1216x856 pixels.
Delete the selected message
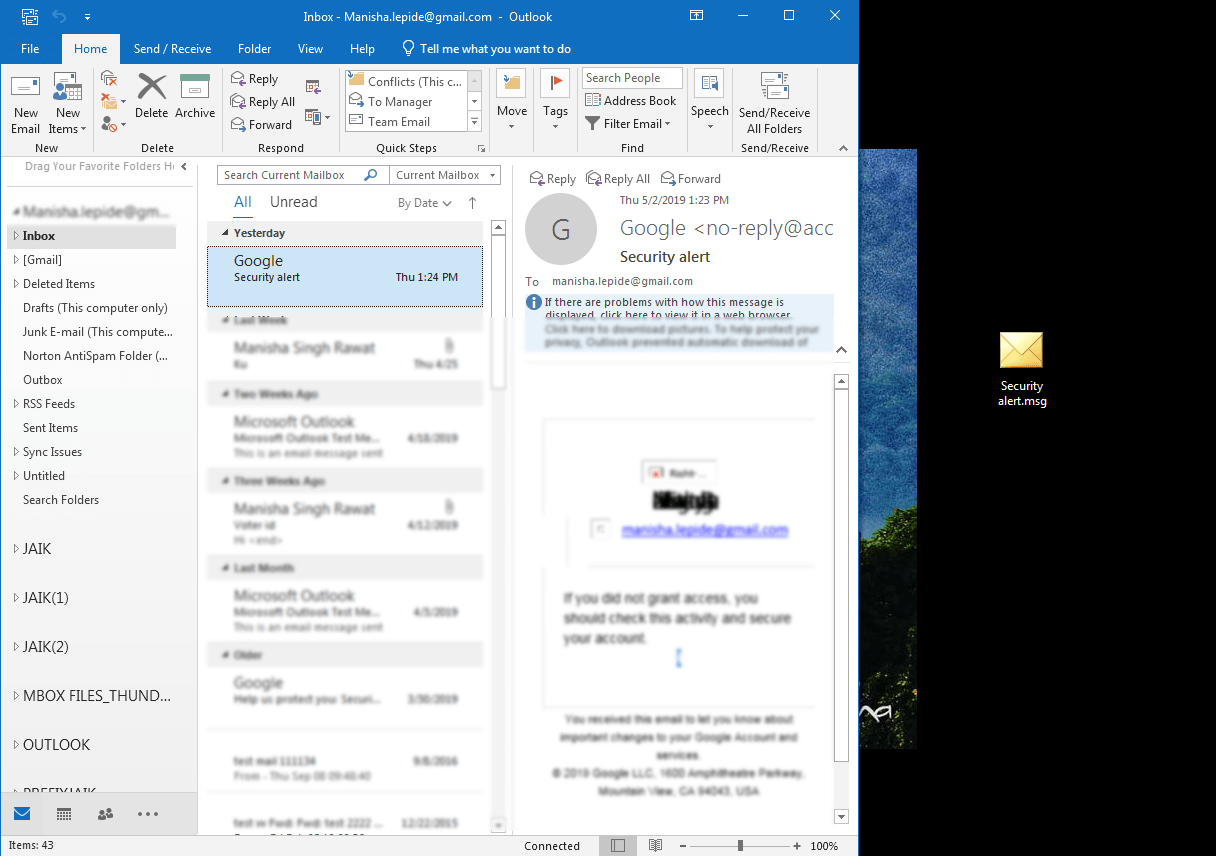pos(152,97)
